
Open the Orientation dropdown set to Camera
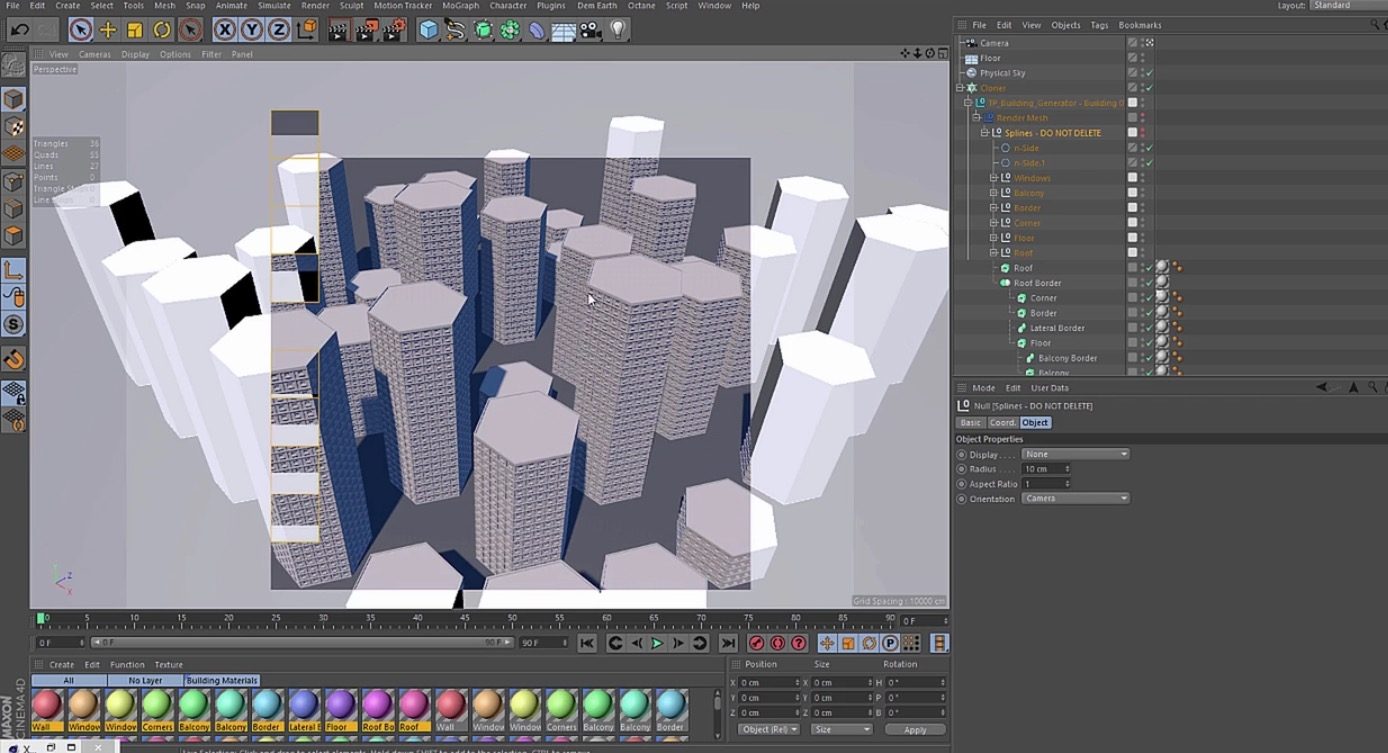pyautogui.click(x=1075, y=498)
